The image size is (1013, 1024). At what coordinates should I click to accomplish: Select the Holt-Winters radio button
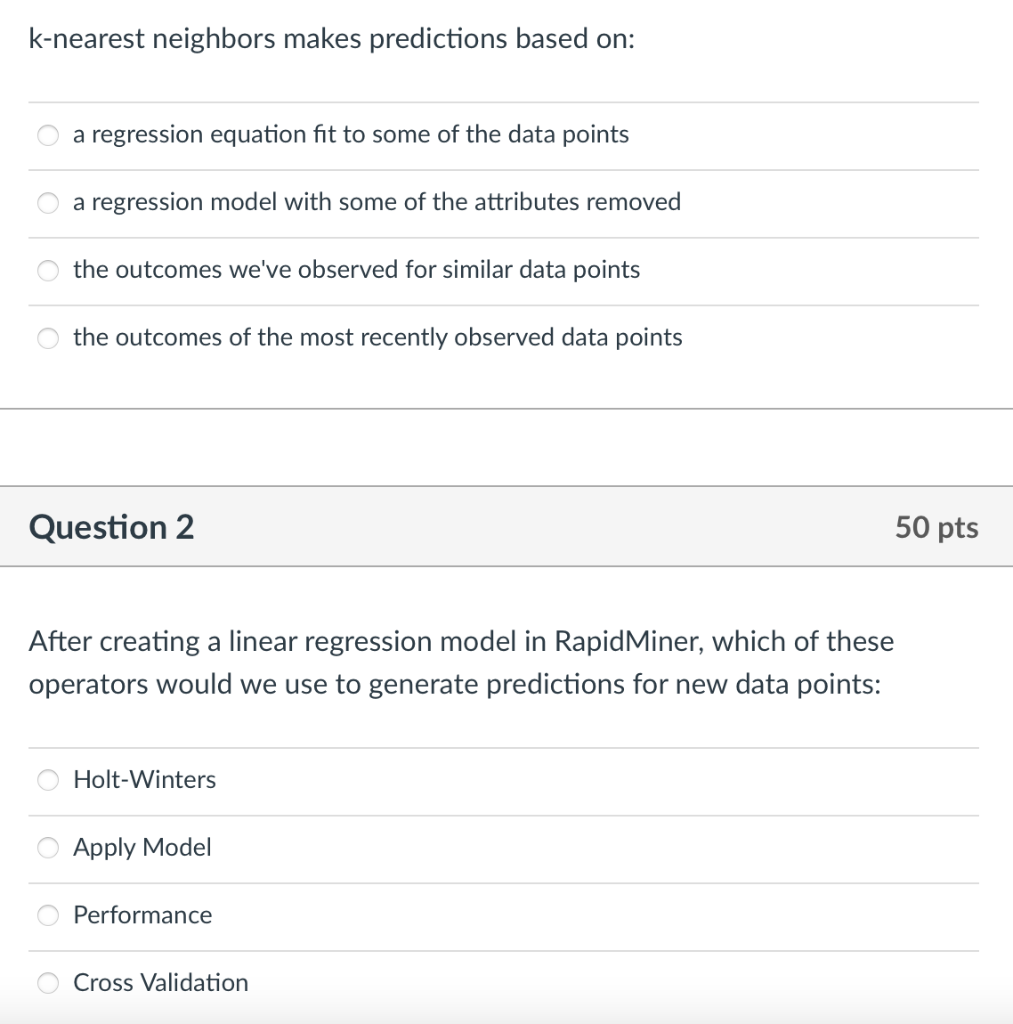tap(48, 780)
